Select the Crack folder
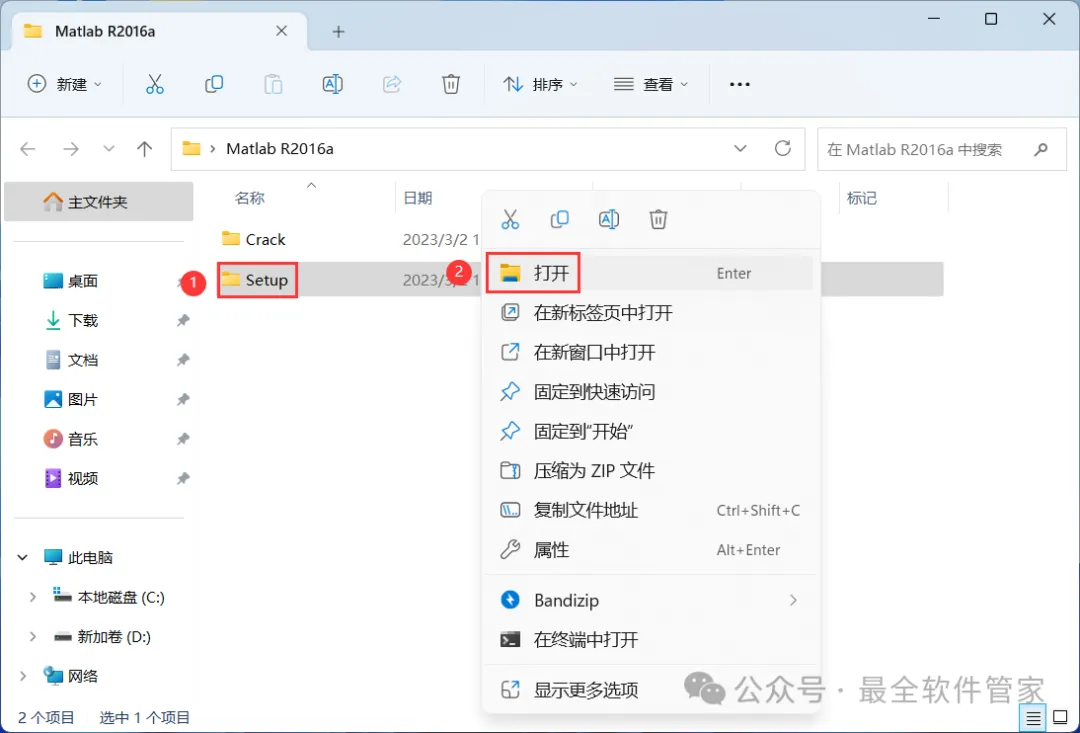Viewport: 1080px width, 733px height. click(x=253, y=239)
